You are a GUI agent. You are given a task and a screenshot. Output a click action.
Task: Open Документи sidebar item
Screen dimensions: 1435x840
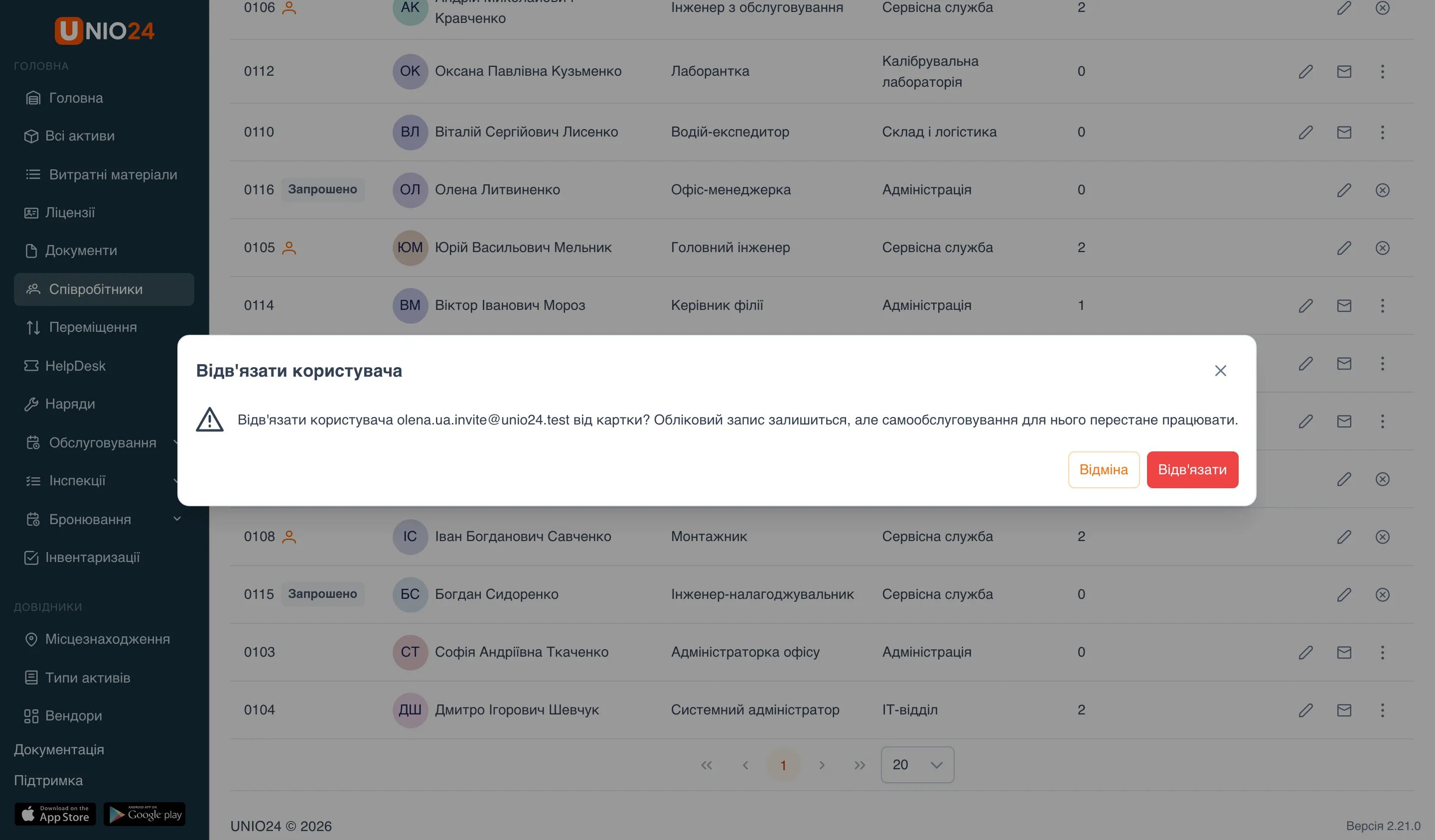[104, 251]
